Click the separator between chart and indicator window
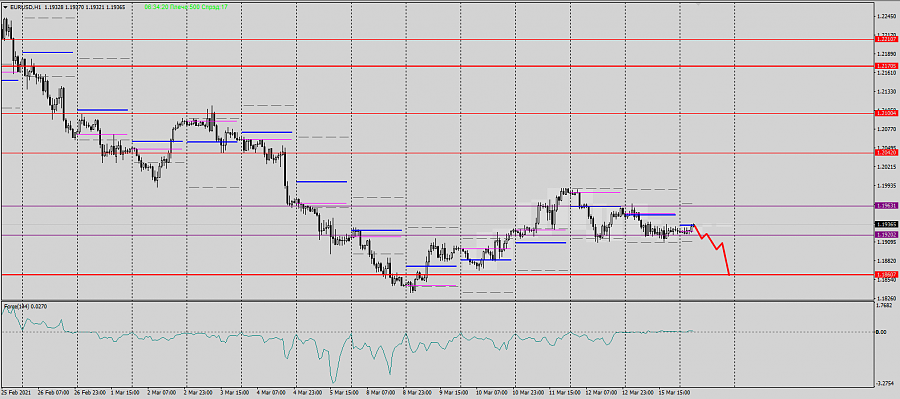 (436, 300)
